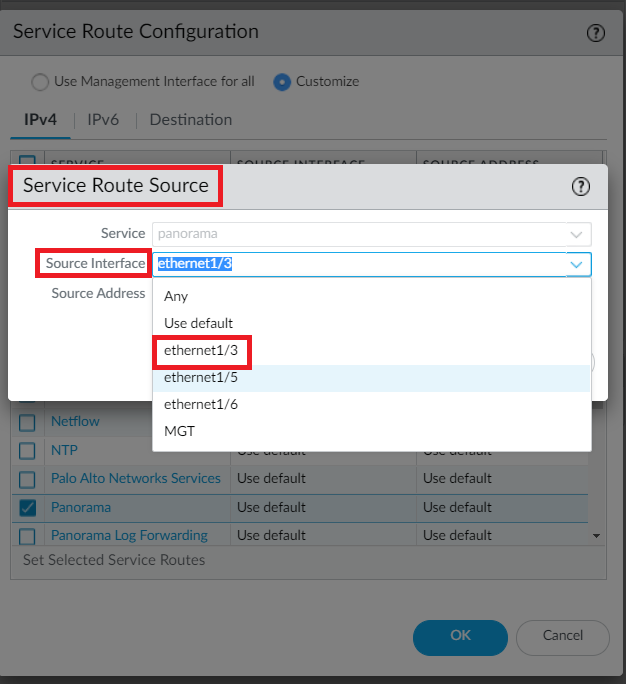Switch to the IPv6 tab
This screenshot has height=684, width=626.
click(103, 120)
